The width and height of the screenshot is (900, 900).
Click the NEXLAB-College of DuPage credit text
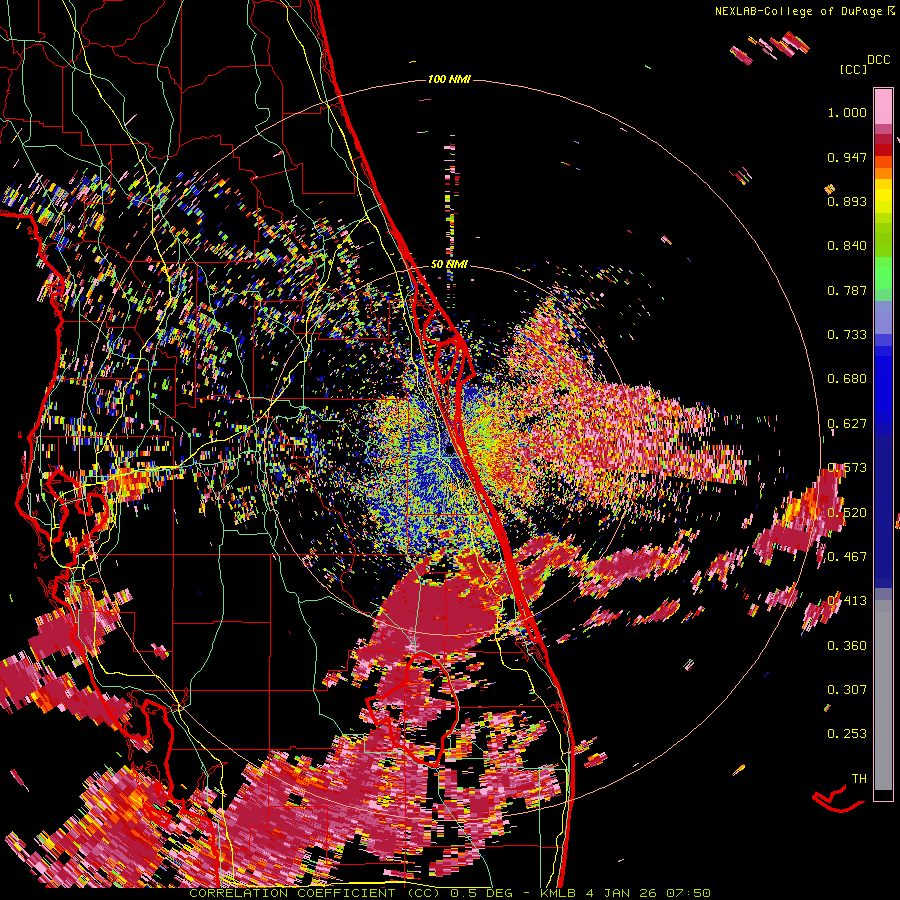[798, 11]
